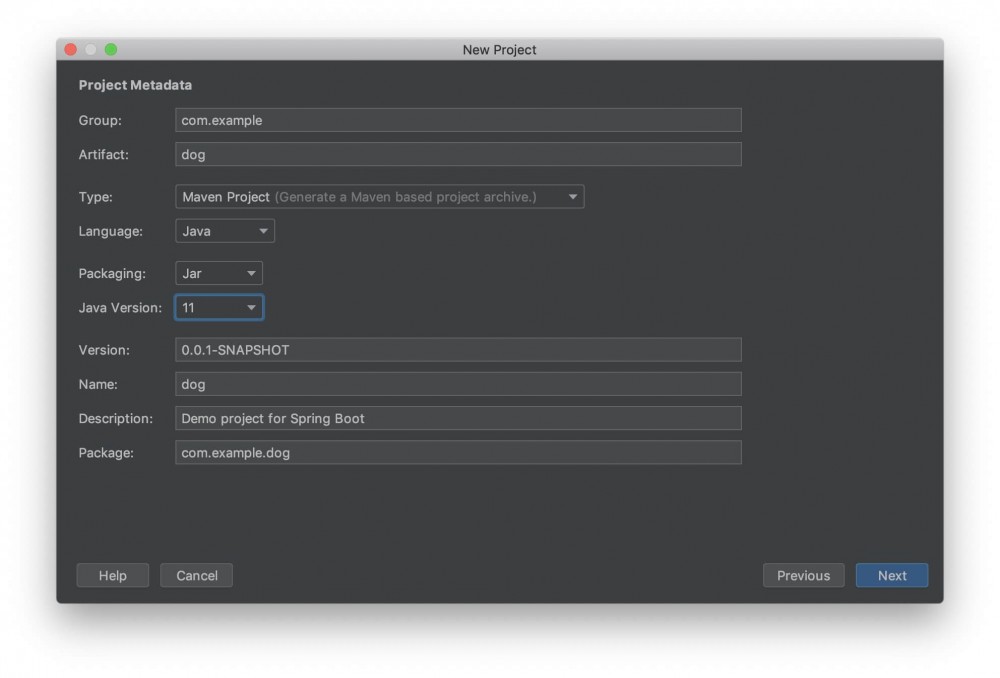
Task: Click the Version field showing 0.0.1-SNAPSHOT
Action: pos(457,349)
